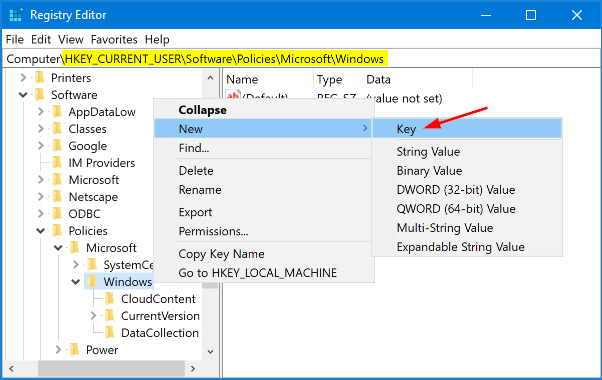The image size is (602, 380).
Task: Collapse the Windows key arrow
Action: 76,282
